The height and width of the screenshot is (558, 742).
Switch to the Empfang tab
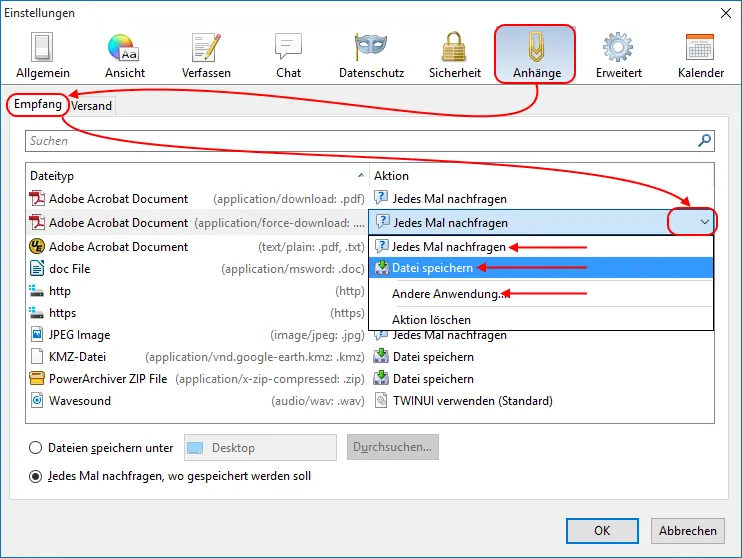click(37, 104)
